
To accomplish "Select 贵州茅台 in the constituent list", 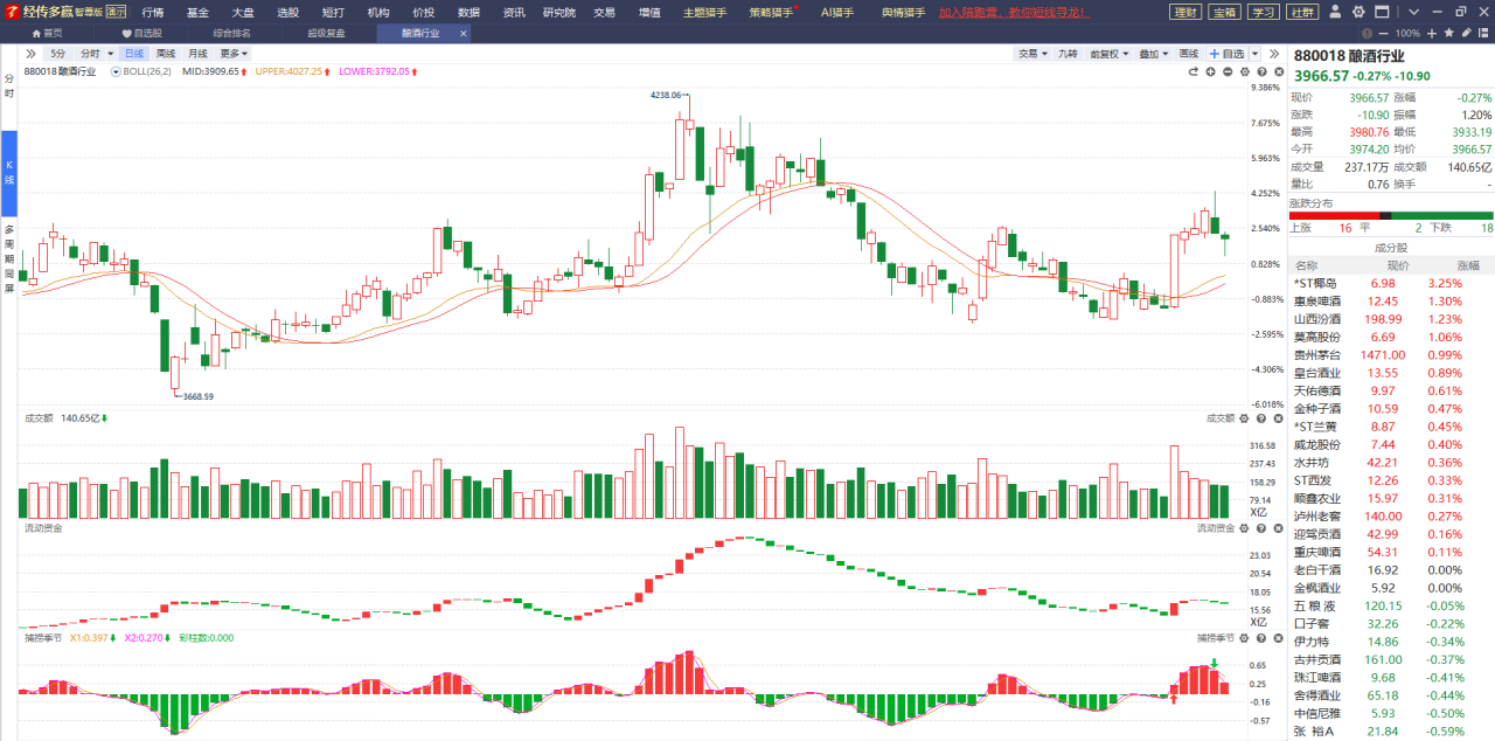I will point(1318,355).
